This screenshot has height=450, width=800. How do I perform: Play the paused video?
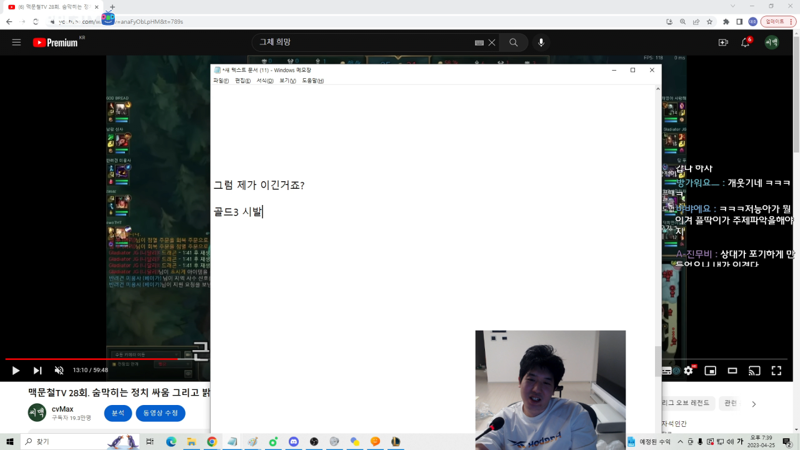point(15,370)
